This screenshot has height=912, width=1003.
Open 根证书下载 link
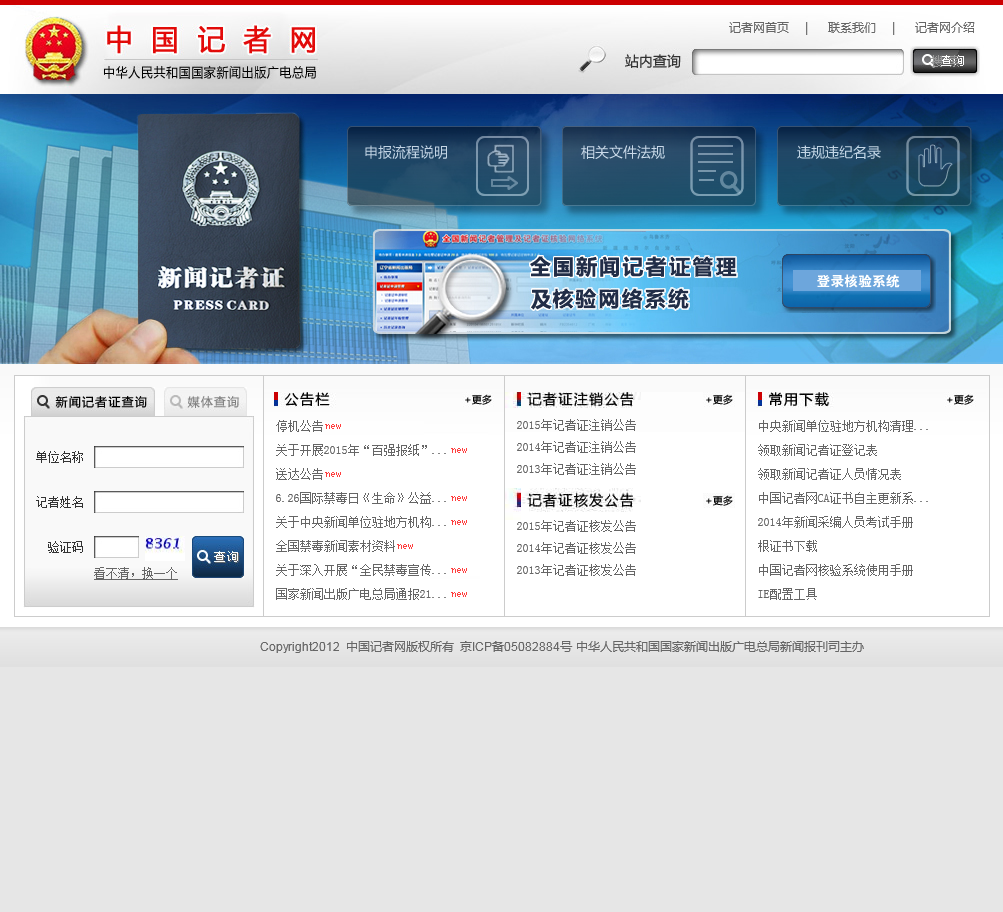787,546
